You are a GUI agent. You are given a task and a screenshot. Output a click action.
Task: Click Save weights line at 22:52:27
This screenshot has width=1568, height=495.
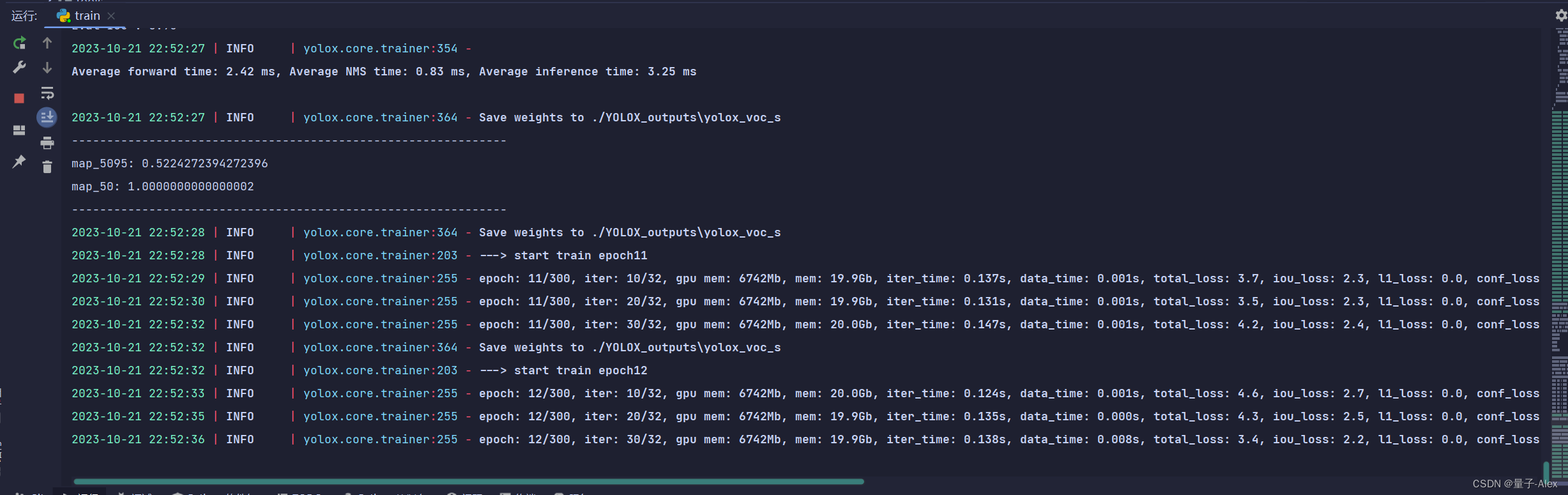pos(426,118)
